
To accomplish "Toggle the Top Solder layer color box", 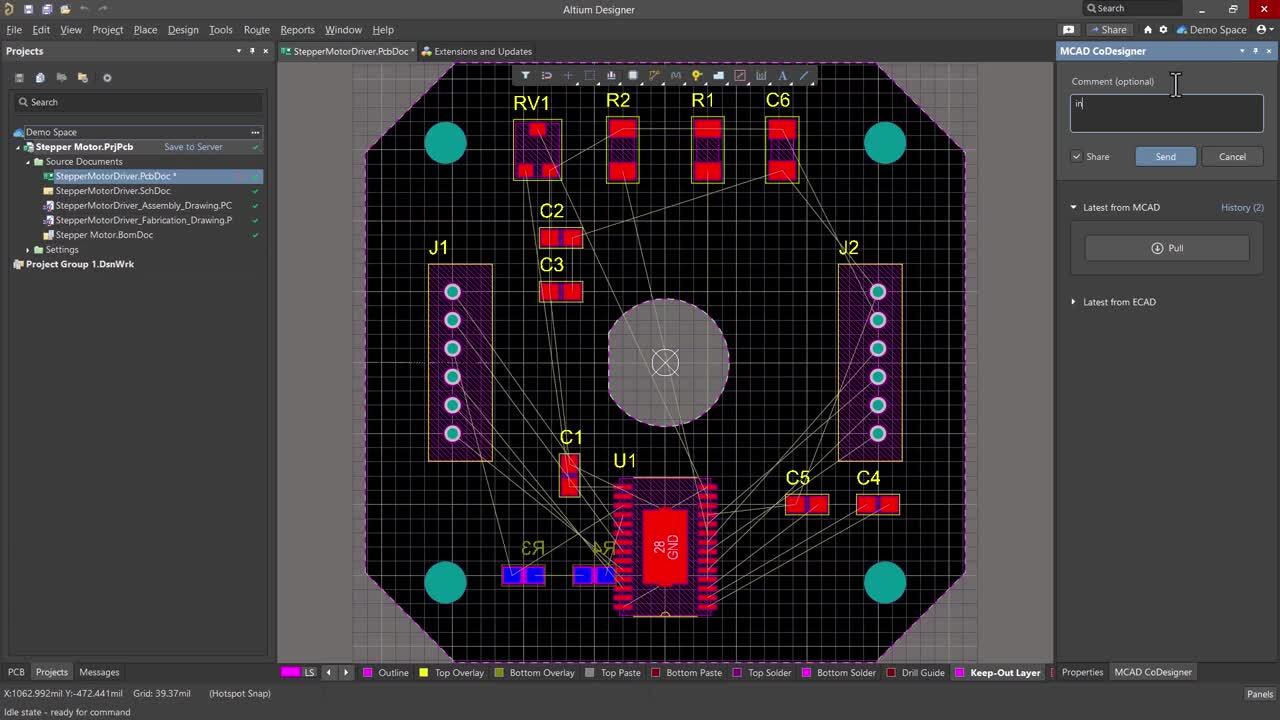I will [738, 673].
